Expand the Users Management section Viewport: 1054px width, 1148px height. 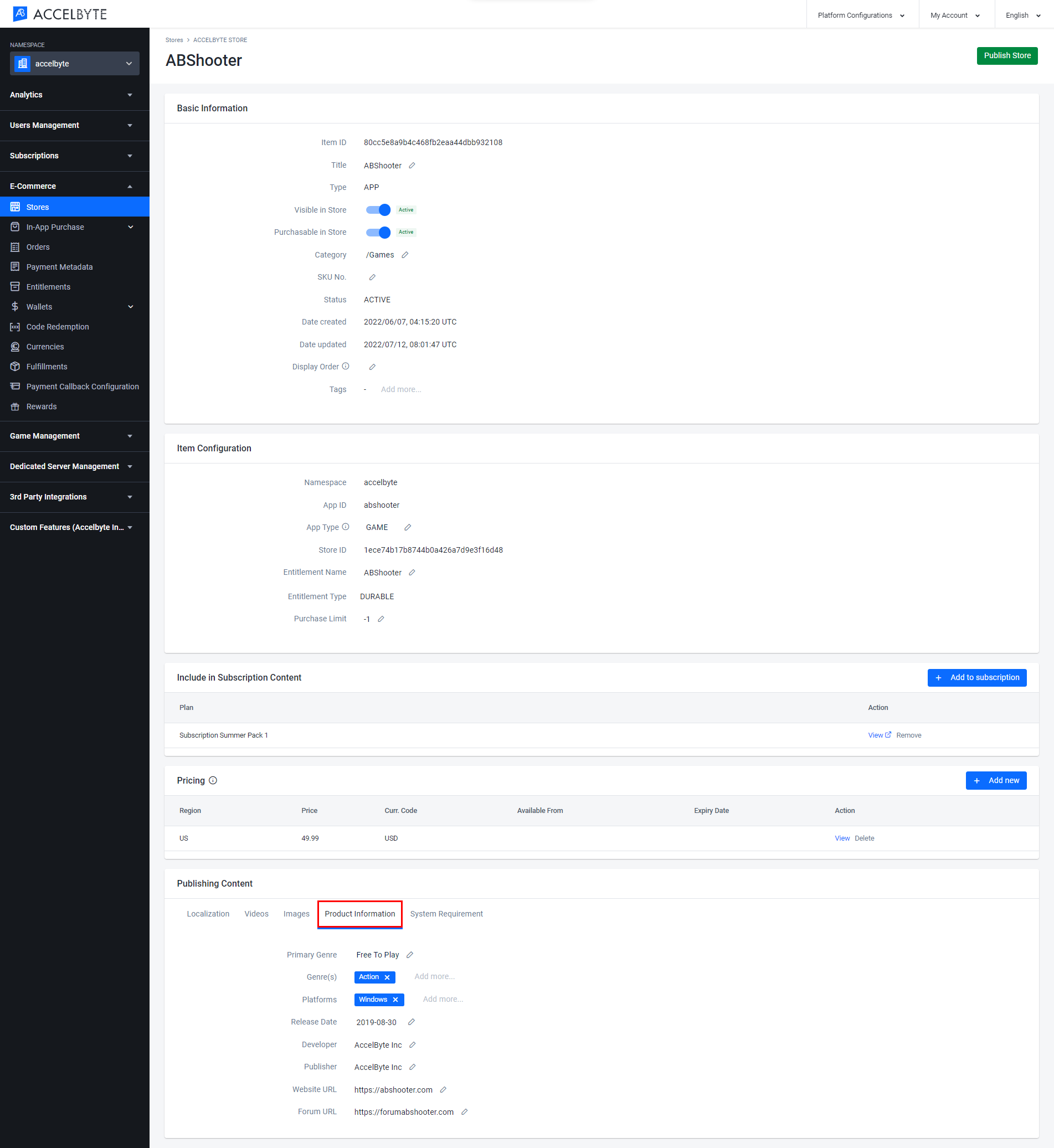pos(75,126)
